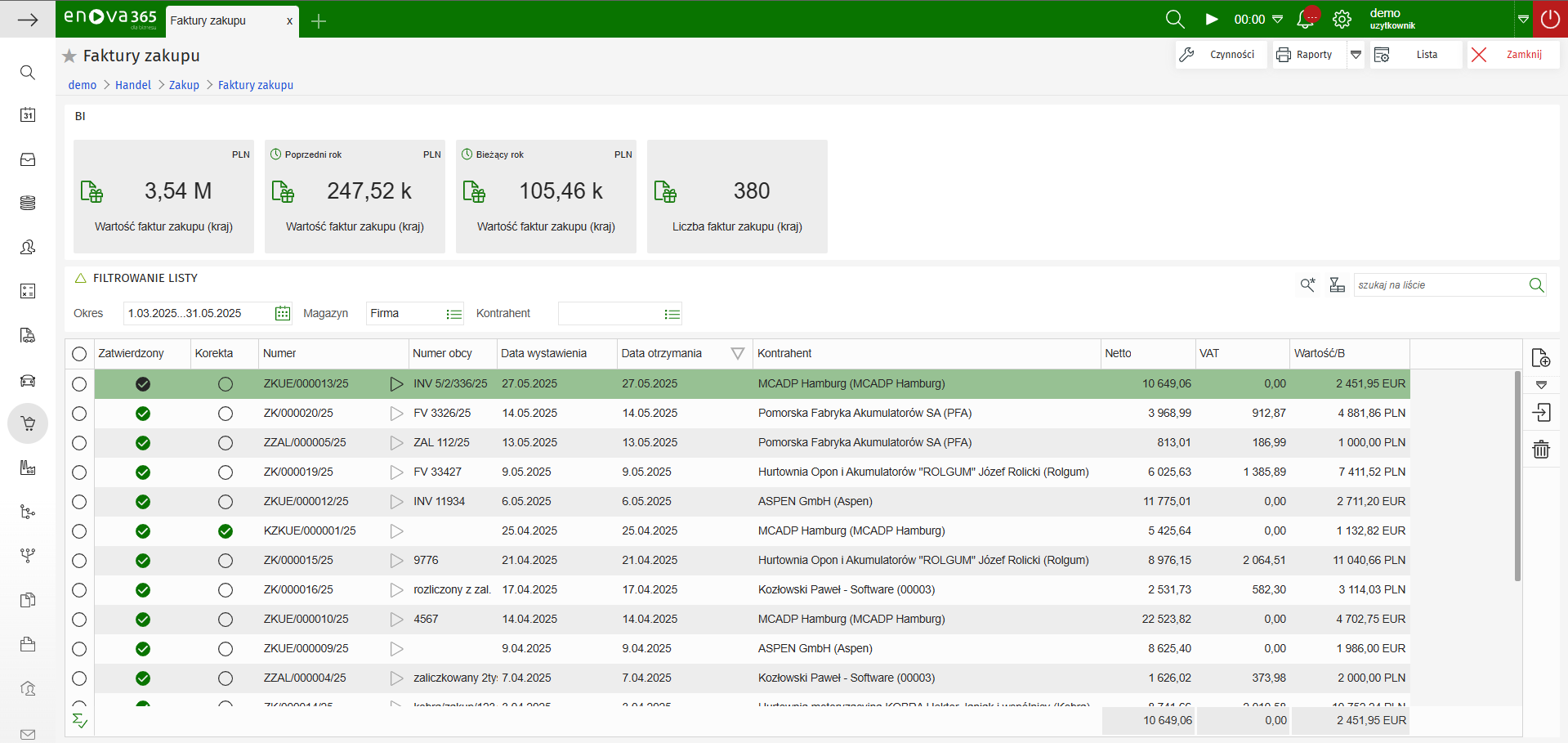This screenshot has width=1568, height=743.
Task: Open the calendar icon in sidebar
Action: pyautogui.click(x=28, y=115)
